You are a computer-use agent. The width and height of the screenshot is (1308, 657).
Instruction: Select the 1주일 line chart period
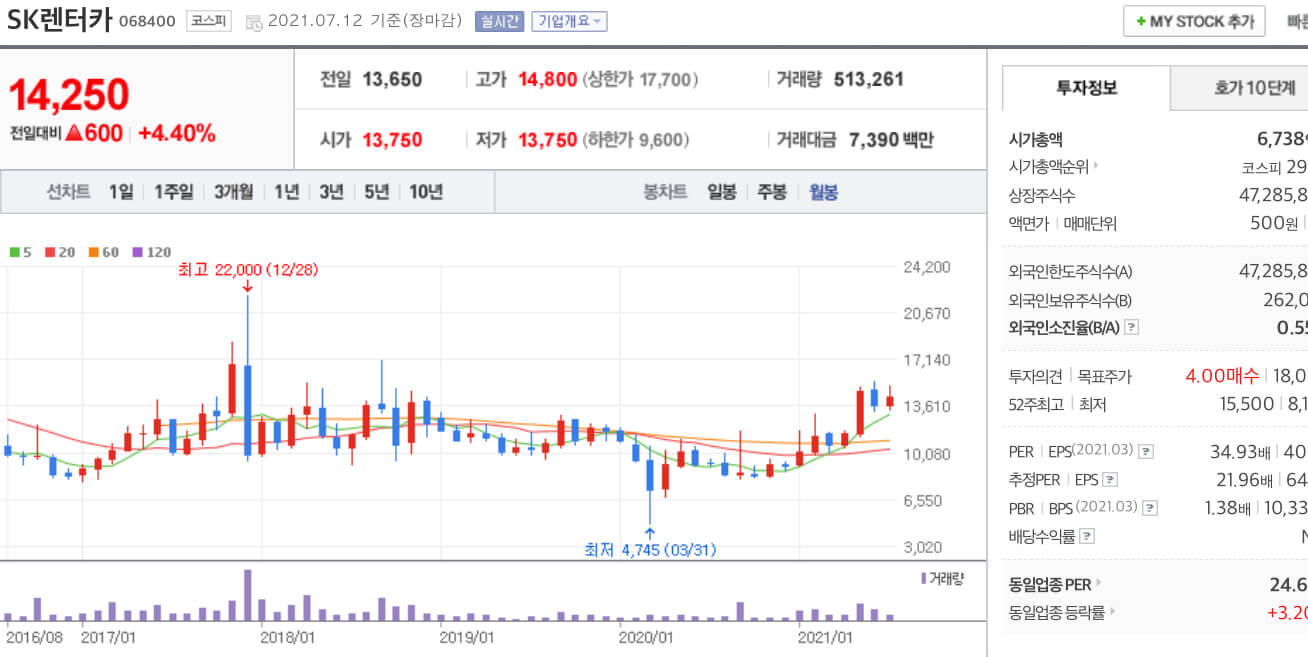point(173,192)
